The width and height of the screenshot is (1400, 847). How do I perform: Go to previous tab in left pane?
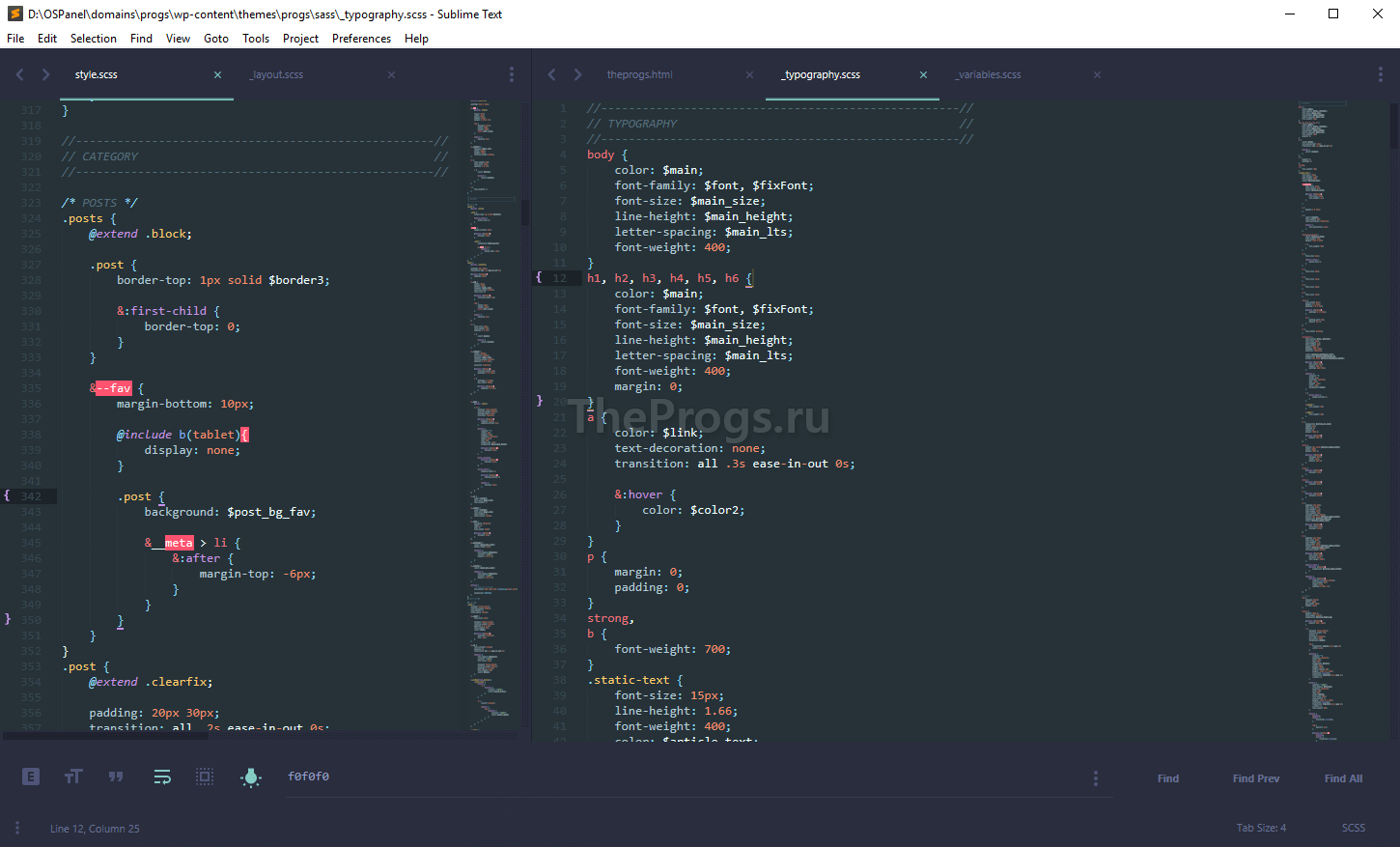click(x=19, y=74)
